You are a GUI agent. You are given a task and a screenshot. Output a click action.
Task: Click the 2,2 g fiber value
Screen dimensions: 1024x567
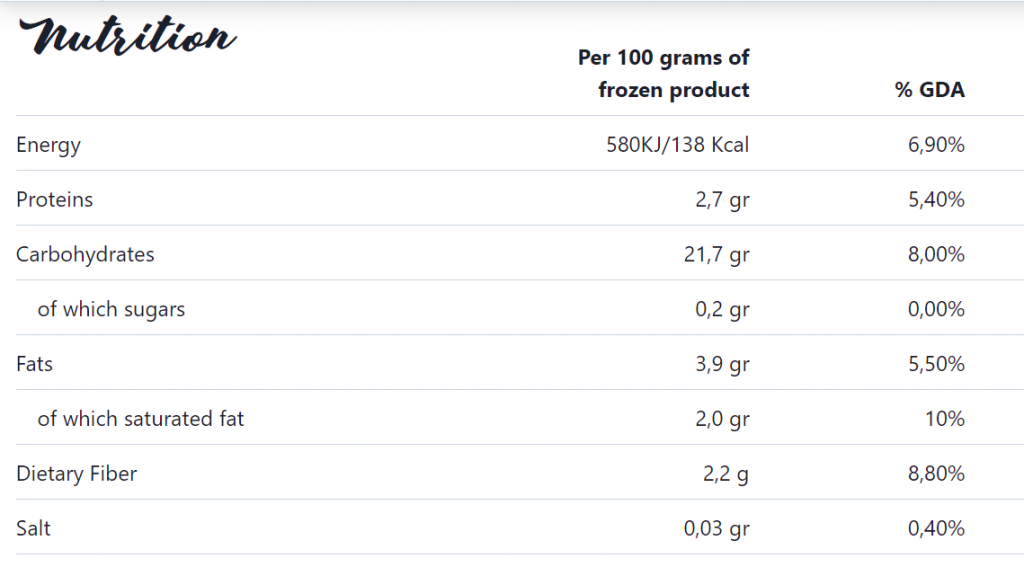coord(726,474)
